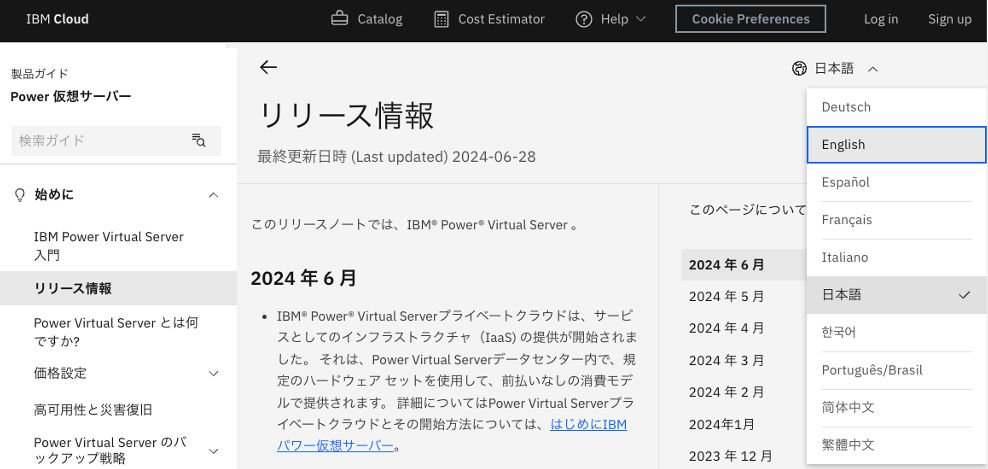Jump to 2023 年 12 月 in page outline

point(730,455)
